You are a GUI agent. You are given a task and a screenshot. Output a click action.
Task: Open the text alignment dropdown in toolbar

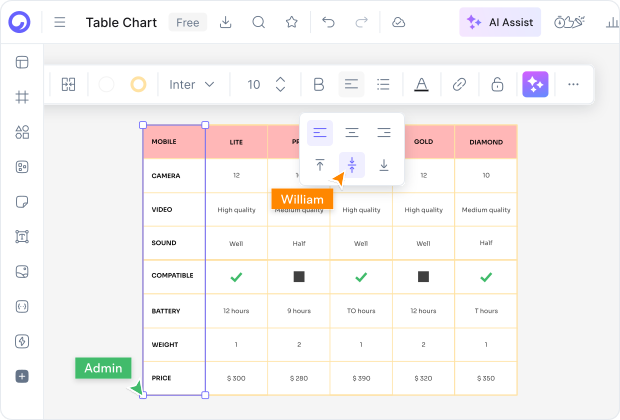[351, 85]
